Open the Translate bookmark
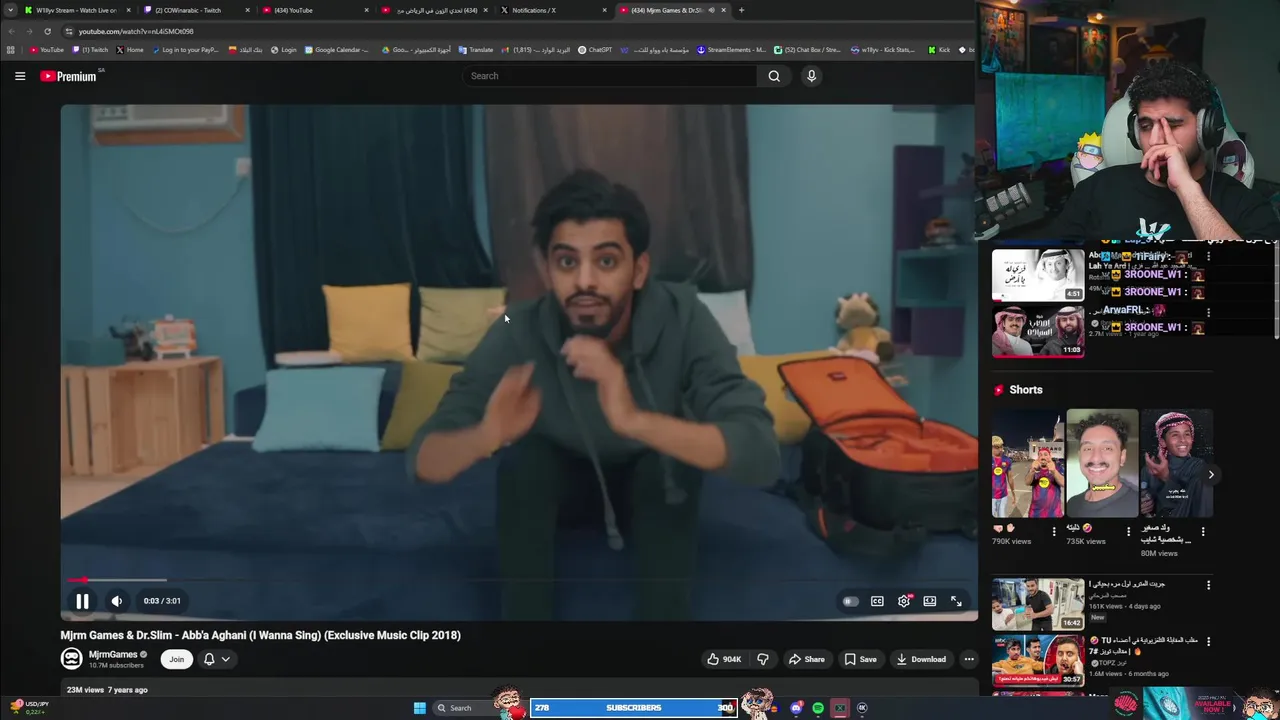Screen dimensions: 1280x720 click(x=475, y=50)
